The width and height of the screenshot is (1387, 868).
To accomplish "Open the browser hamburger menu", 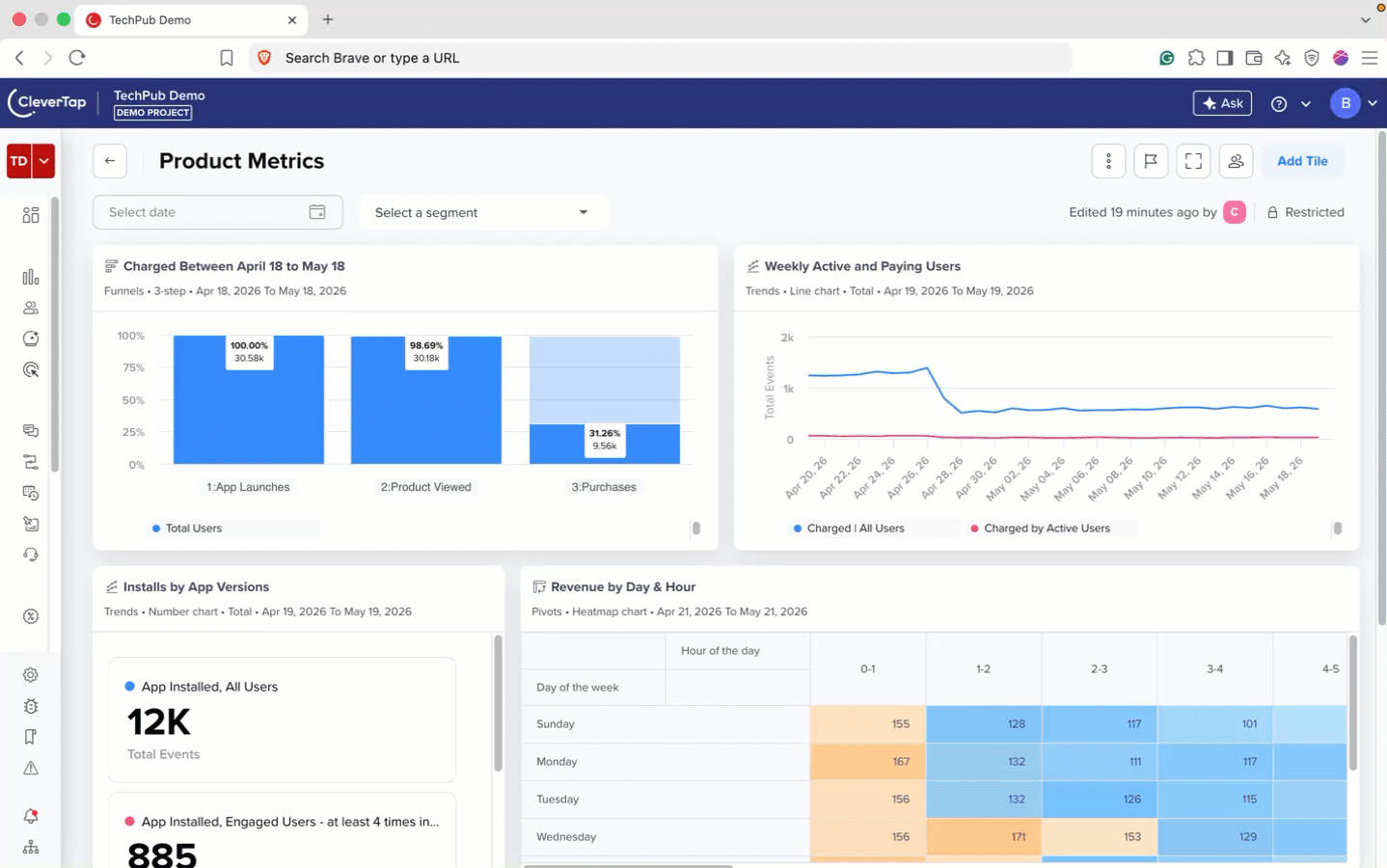I will point(1370,58).
